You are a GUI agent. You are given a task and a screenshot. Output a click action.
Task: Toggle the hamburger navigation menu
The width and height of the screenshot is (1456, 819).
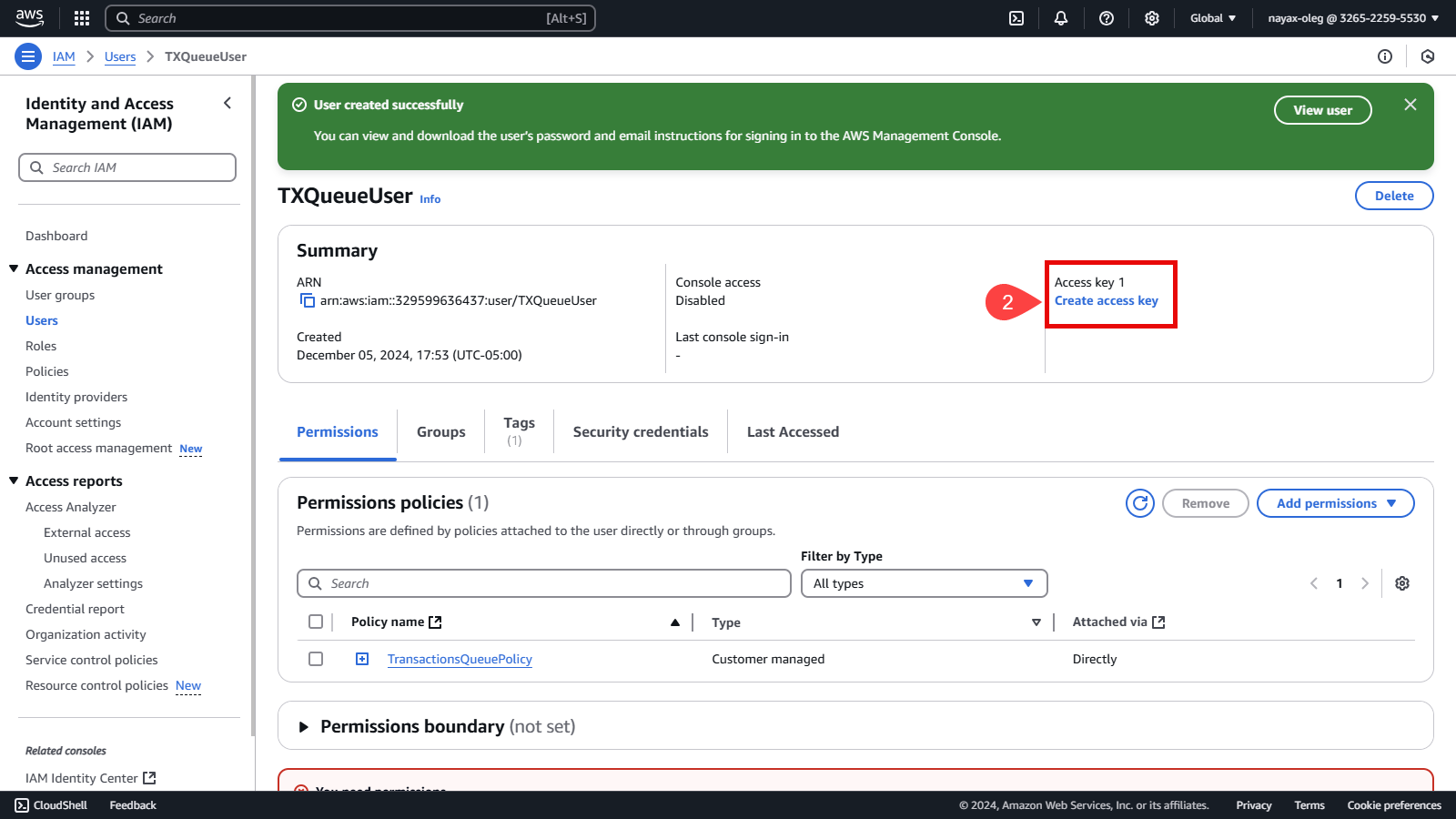pyautogui.click(x=28, y=56)
